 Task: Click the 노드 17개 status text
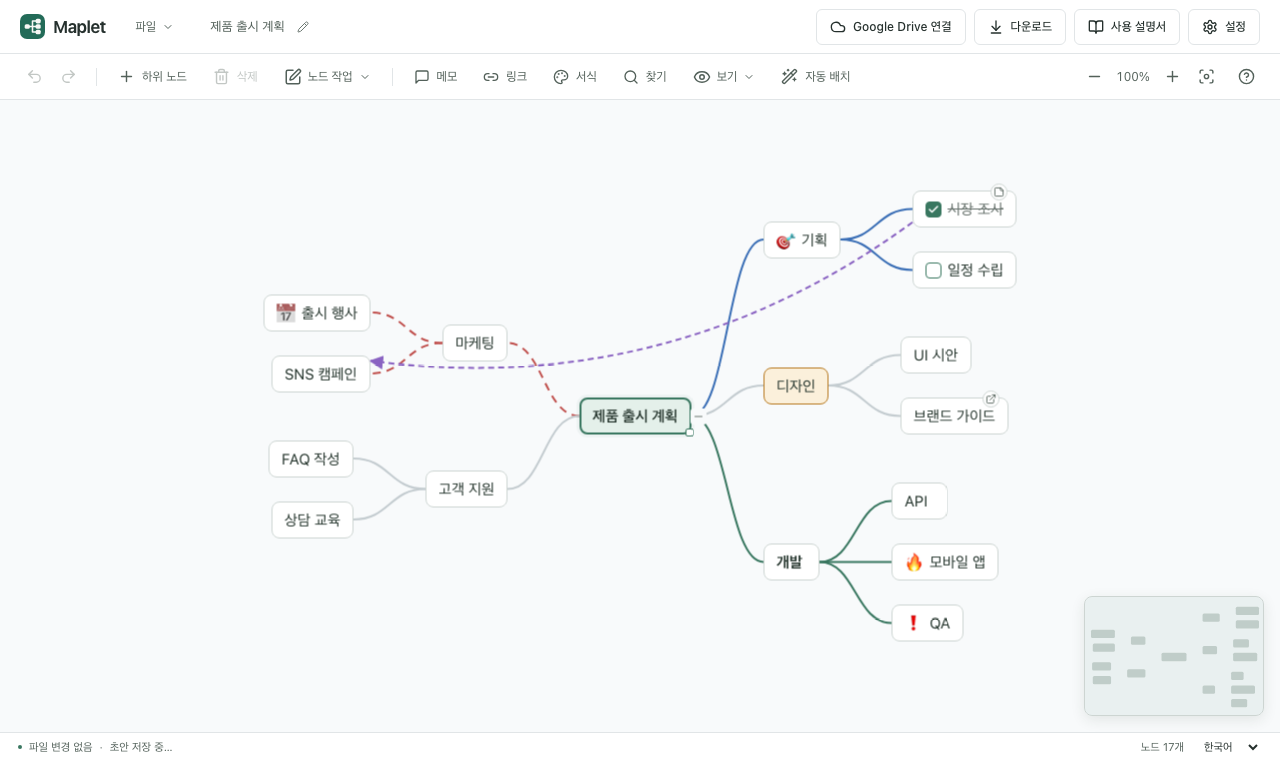coord(1162,747)
